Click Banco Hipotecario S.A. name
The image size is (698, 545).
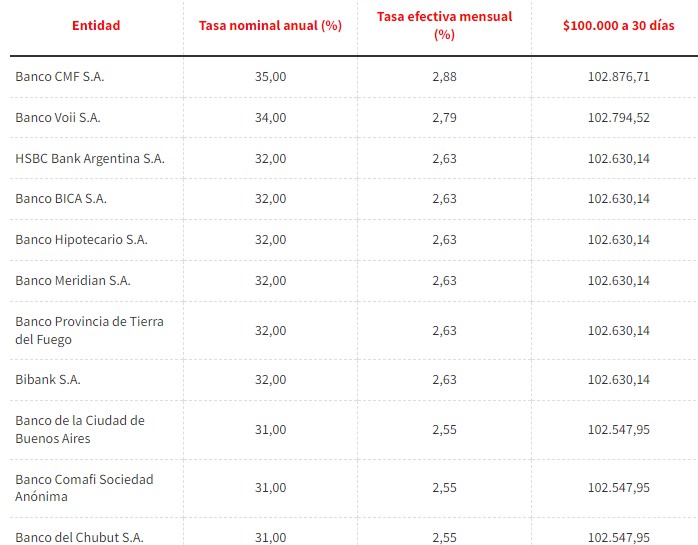(x=81, y=240)
